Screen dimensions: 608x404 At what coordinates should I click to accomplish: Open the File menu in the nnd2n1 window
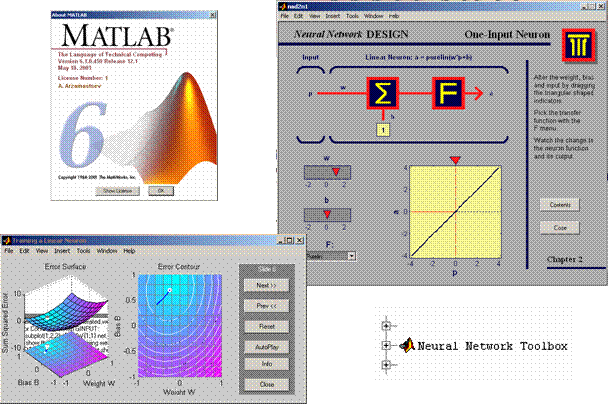coord(285,16)
